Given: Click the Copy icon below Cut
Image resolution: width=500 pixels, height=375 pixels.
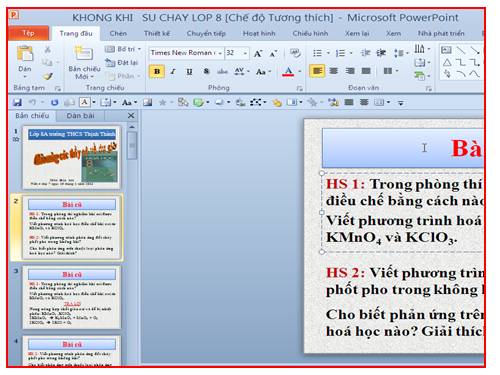Looking at the screenshot, I should pyautogui.click(x=47, y=62).
